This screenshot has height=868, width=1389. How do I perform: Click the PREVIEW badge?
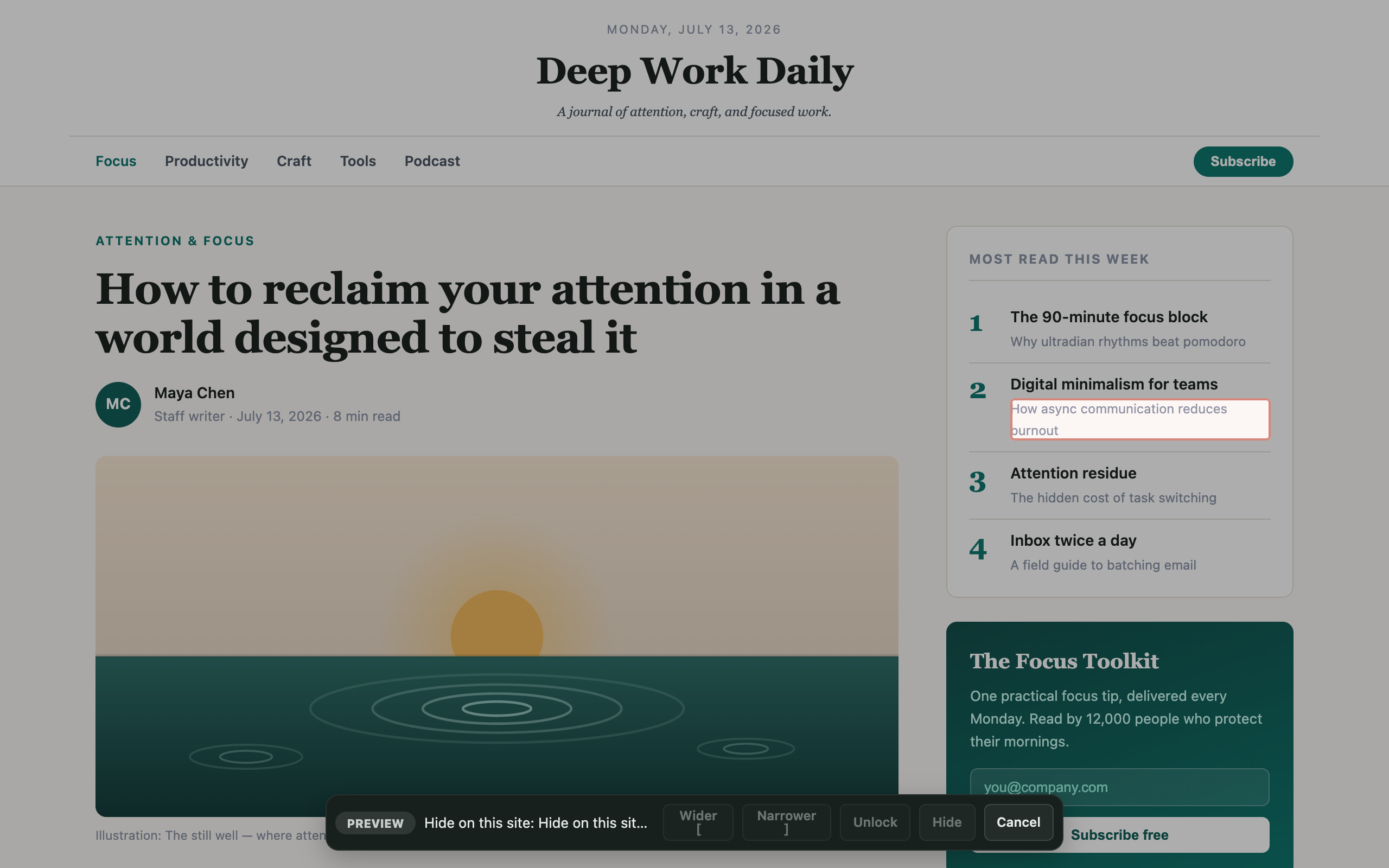[x=375, y=822]
